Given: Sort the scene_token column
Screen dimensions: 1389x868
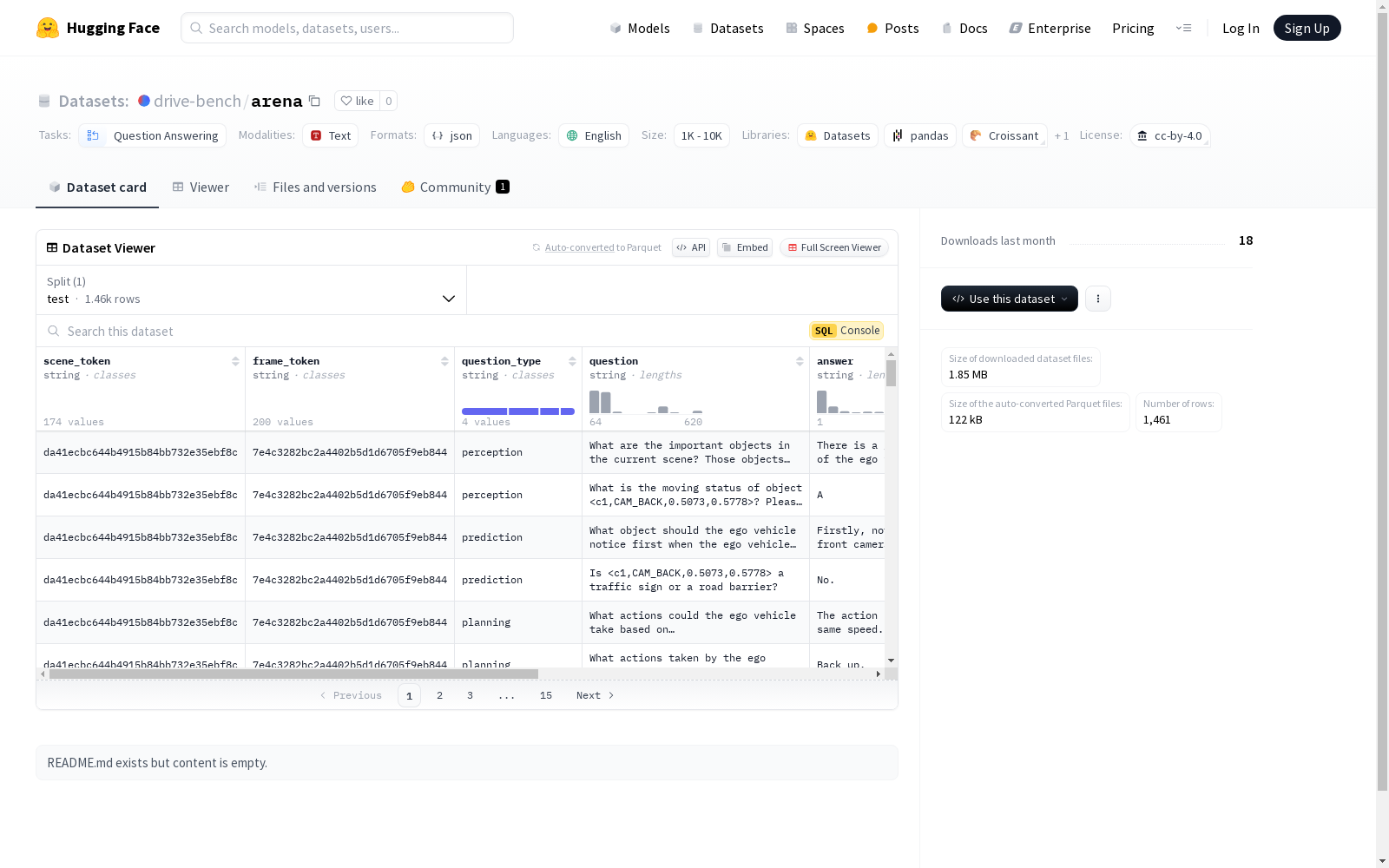Looking at the screenshot, I should click(235, 361).
